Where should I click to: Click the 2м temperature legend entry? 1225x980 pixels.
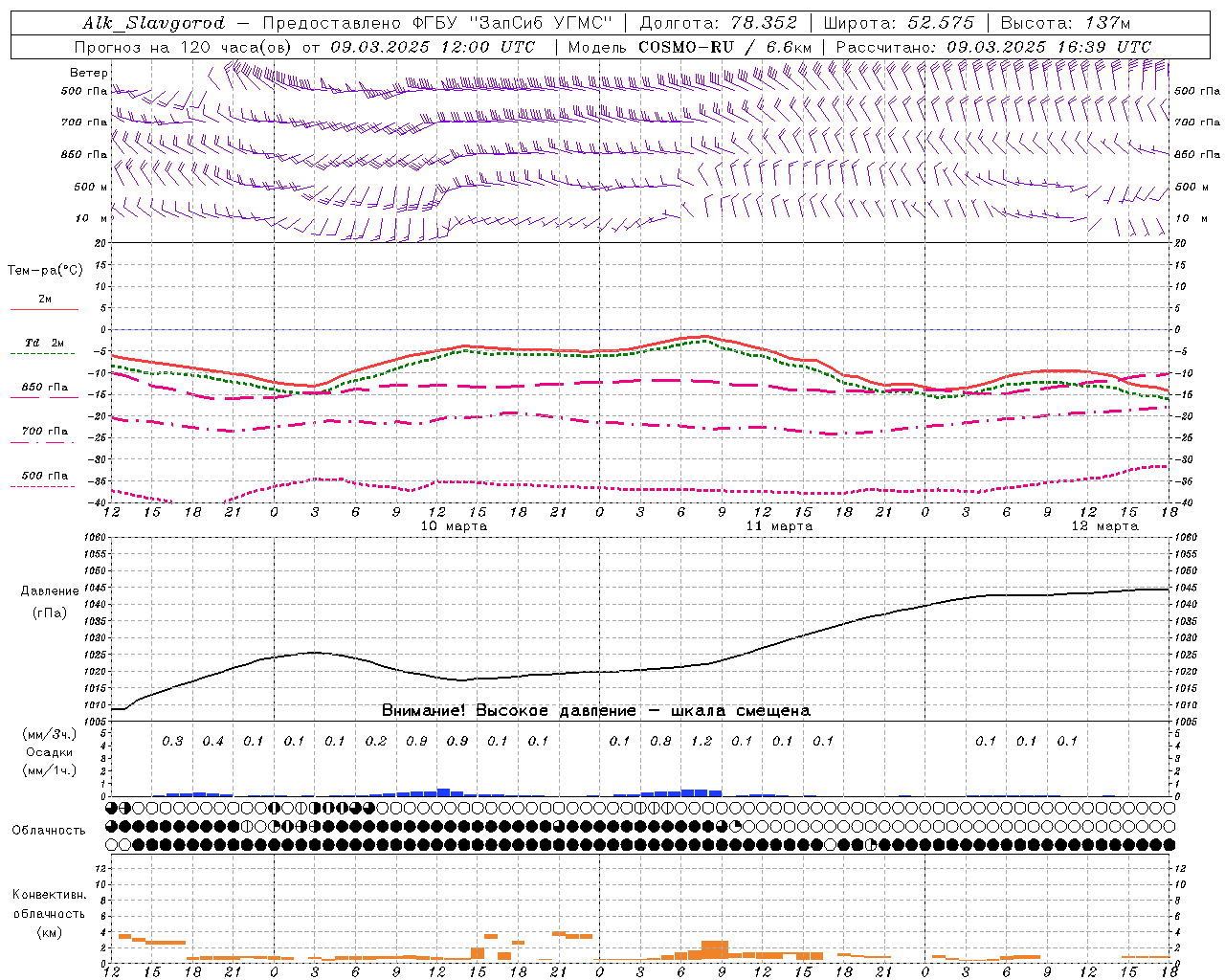(x=45, y=300)
